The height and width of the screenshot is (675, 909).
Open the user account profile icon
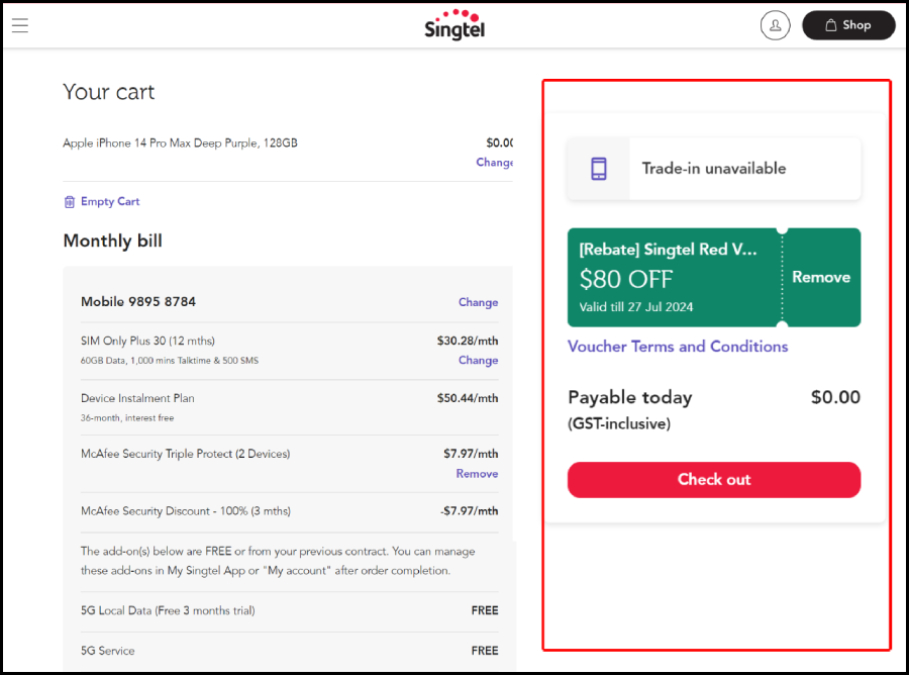click(775, 26)
